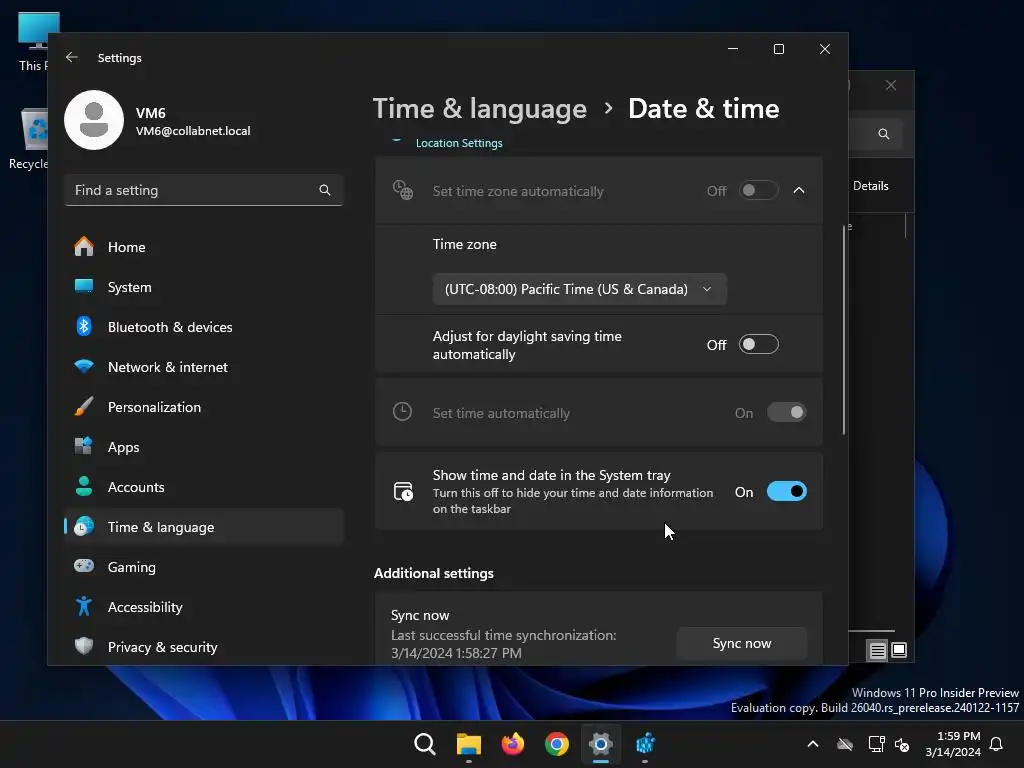1024x768 pixels.
Task: Open File Explorer from taskbar
Action: [468, 744]
